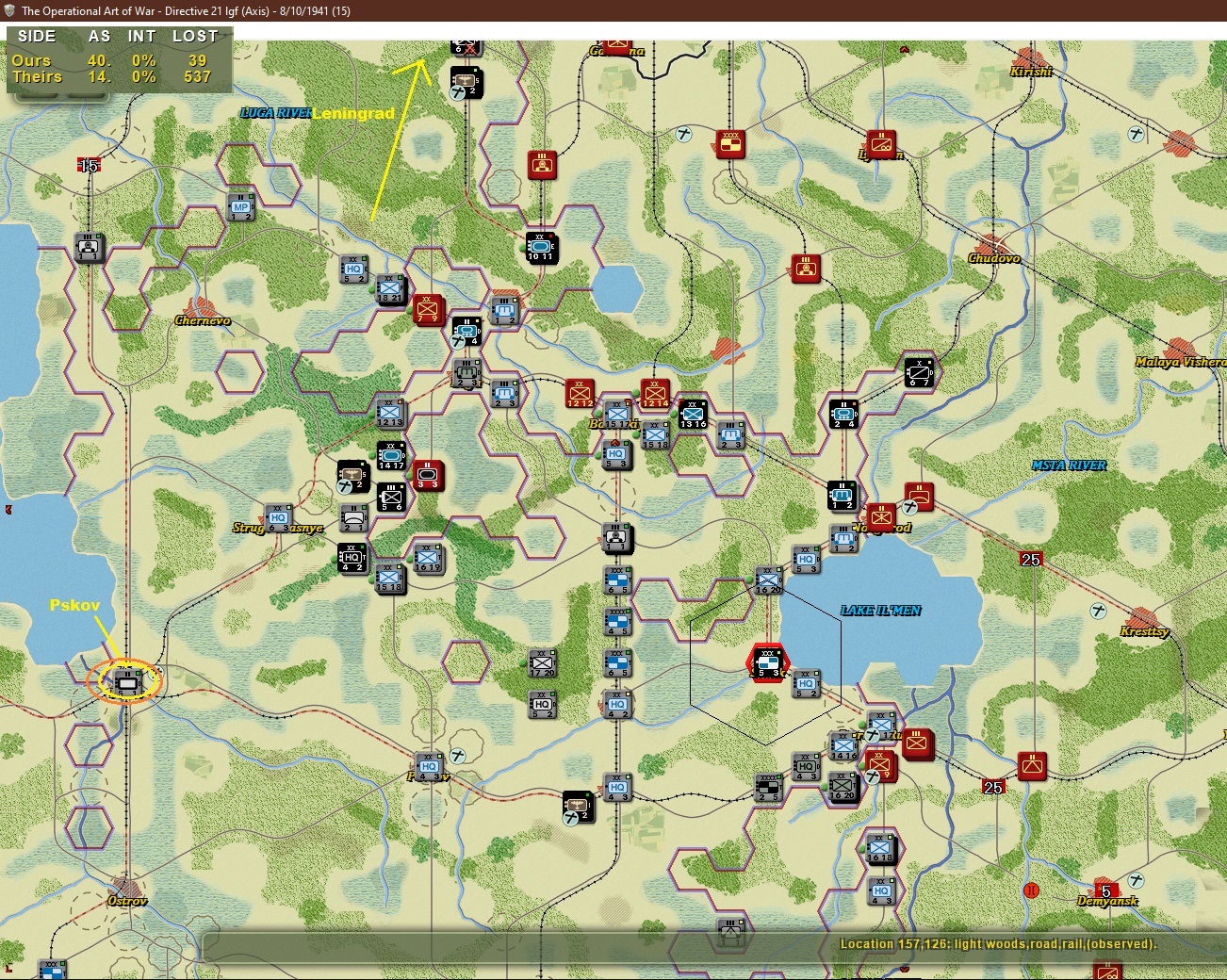Image resolution: width=1227 pixels, height=980 pixels.
Task: Select HQ counter 5 3 west of Novgorod
Action: click(806, 559)
